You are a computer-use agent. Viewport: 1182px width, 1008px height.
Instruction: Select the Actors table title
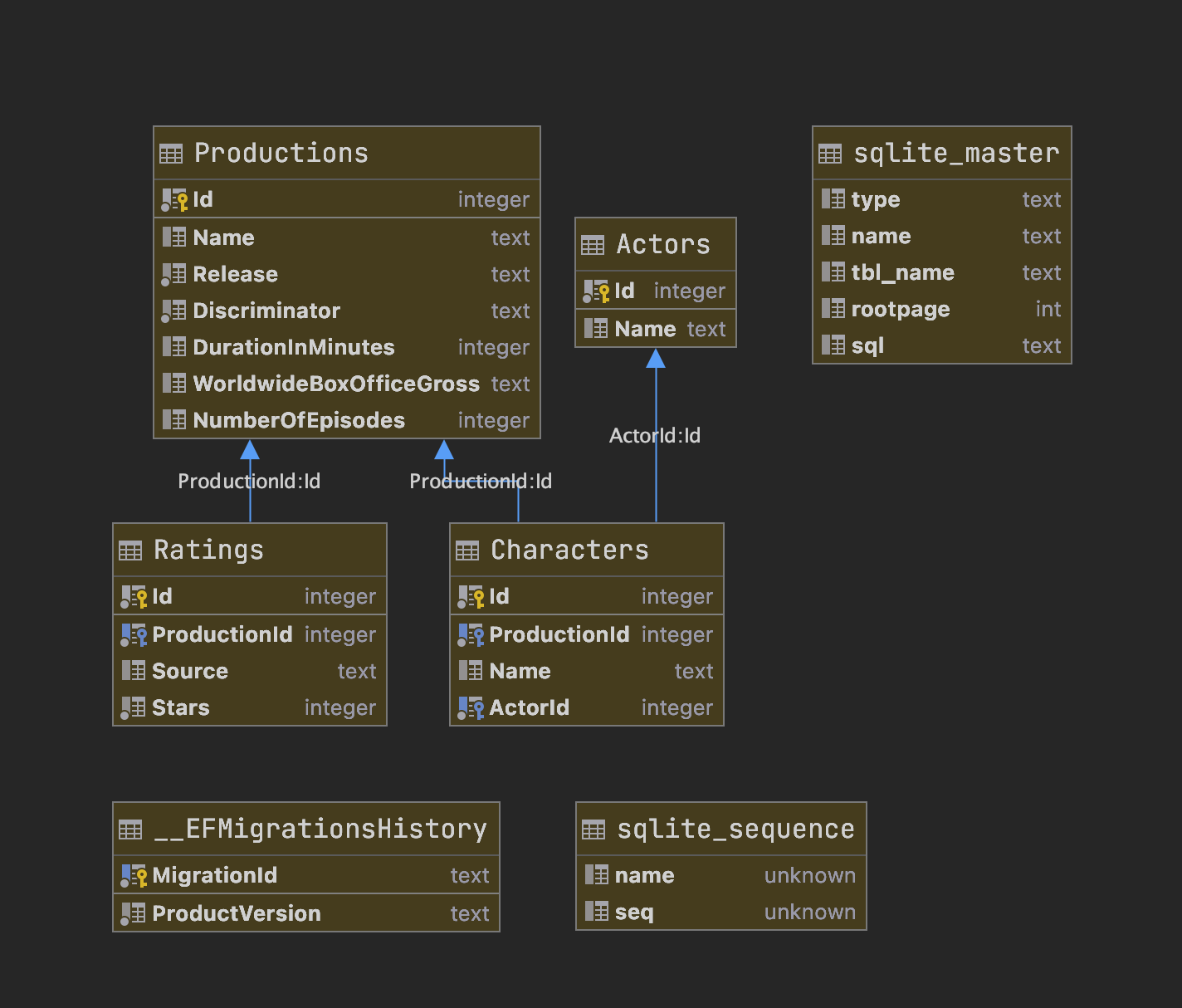point(663,244)
